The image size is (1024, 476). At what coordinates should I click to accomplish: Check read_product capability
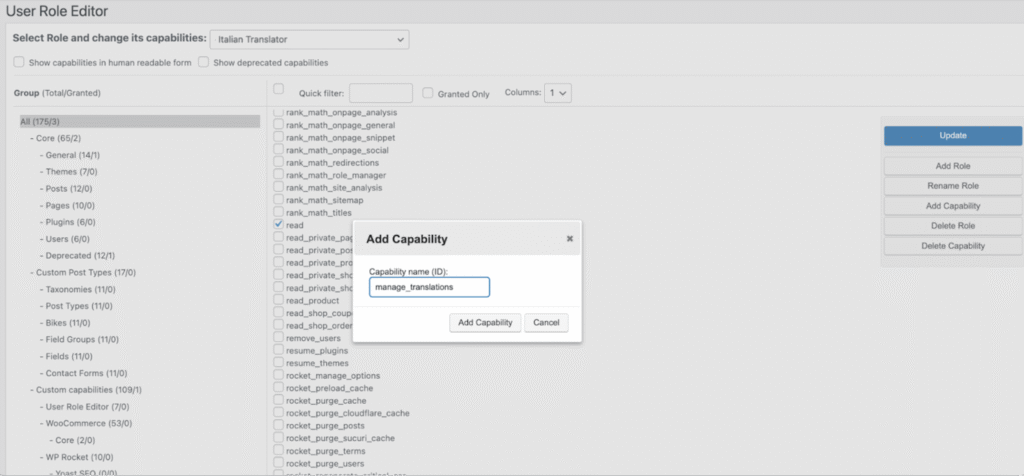(x=278, y=300)
